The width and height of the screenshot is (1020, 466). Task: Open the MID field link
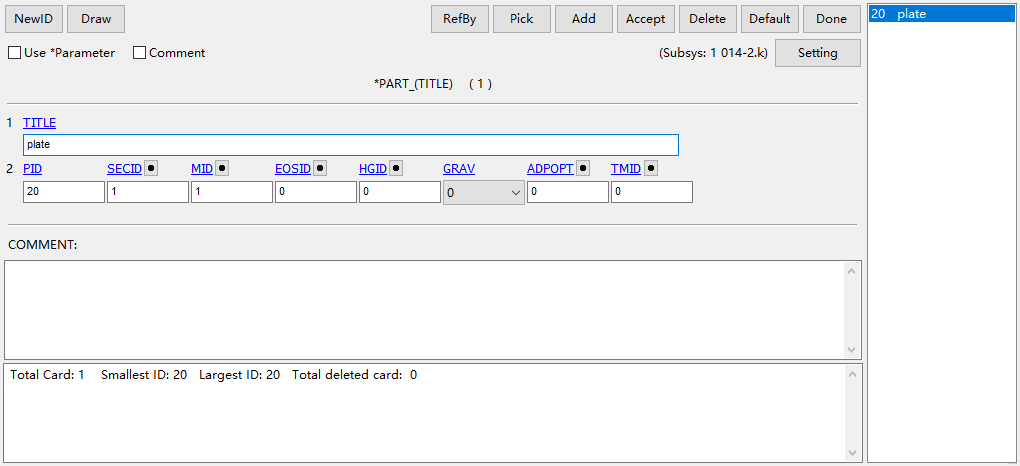click(x=202, y=169)
